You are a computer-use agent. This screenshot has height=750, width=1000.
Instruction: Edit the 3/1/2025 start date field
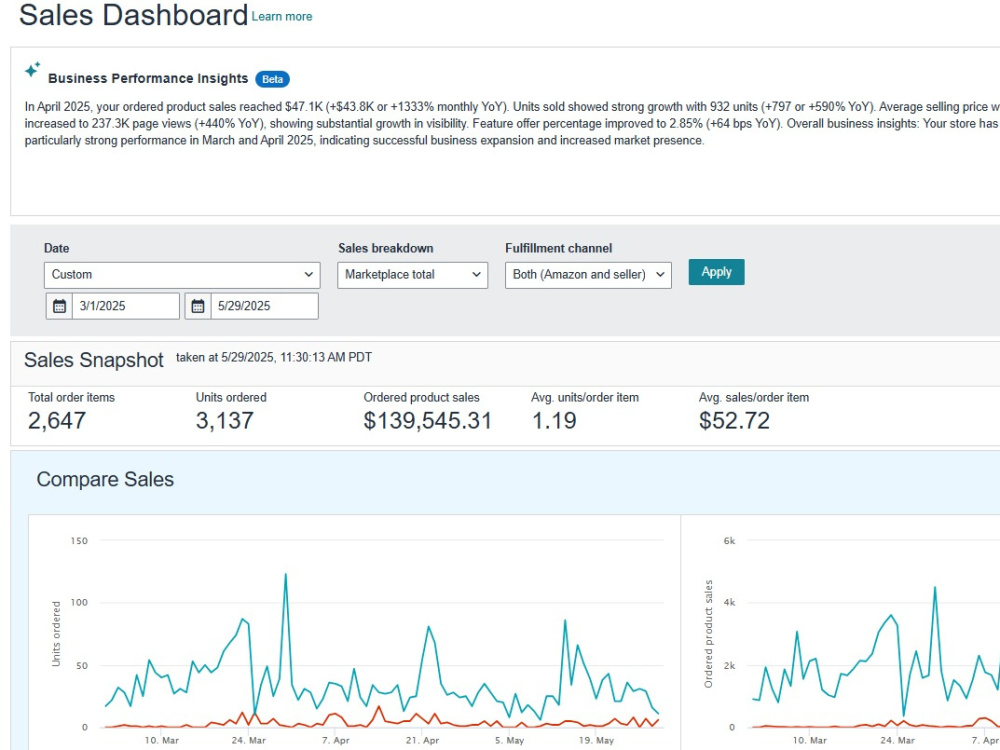pos(126,306)
